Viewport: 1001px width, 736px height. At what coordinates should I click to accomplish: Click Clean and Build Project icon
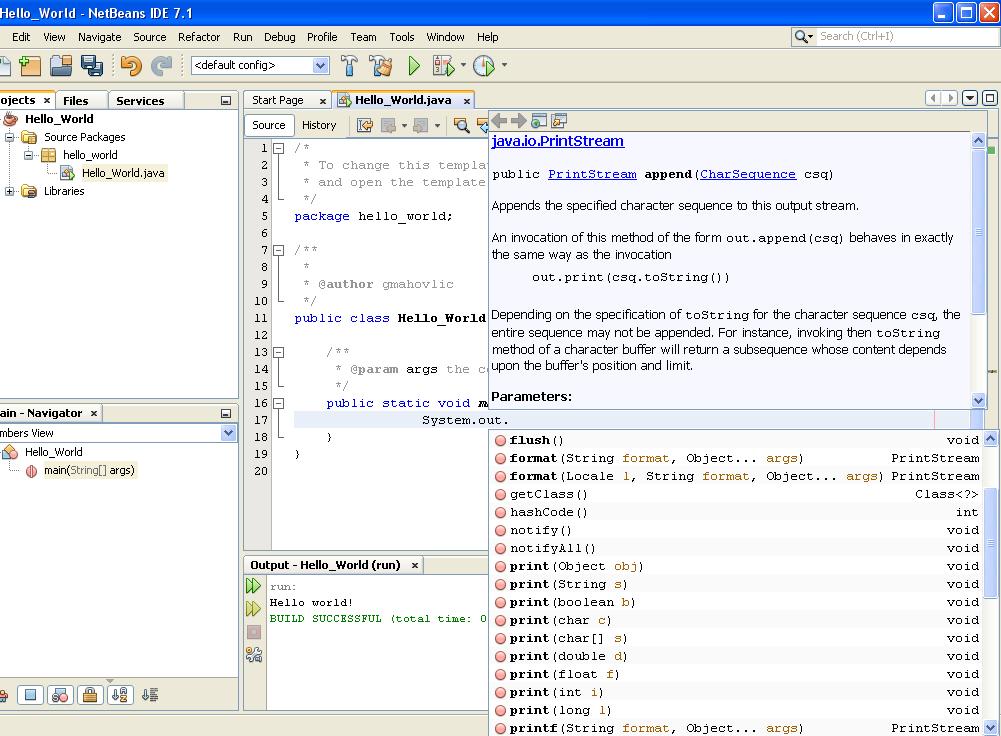pyautogui.click(x=380, y=66)
